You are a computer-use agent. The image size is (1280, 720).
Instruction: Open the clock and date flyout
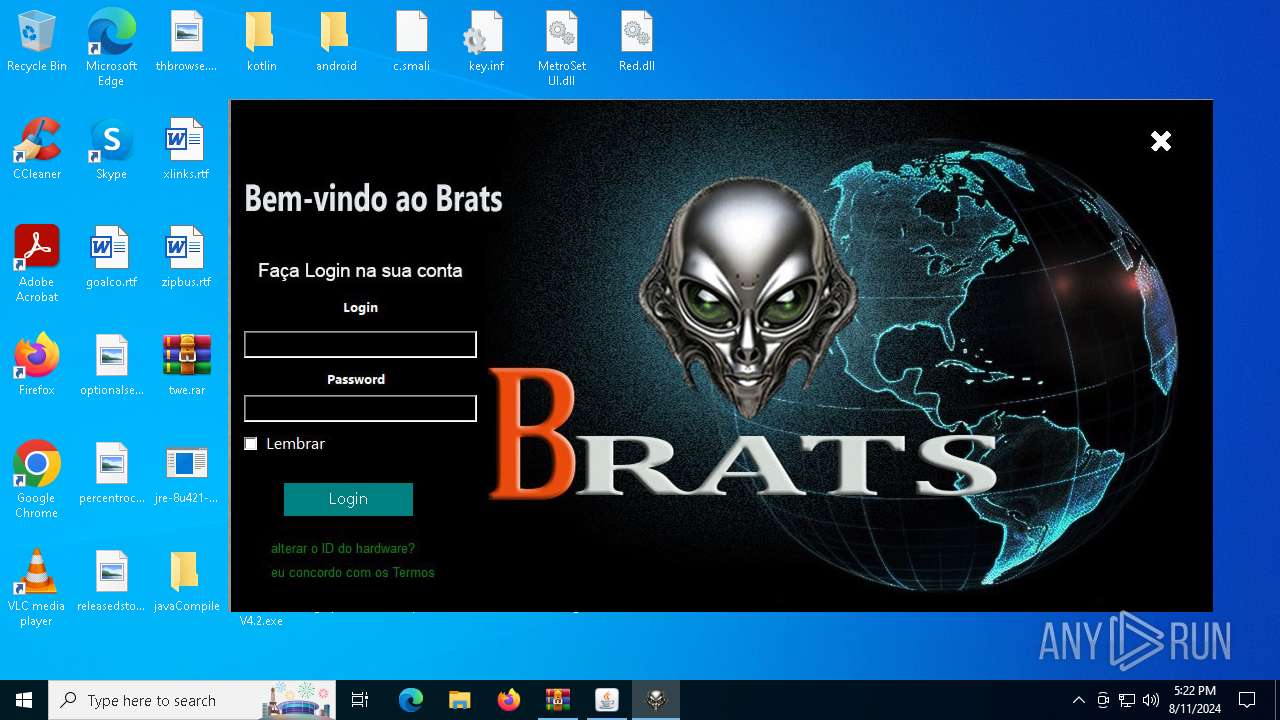tap(1195, 700)
